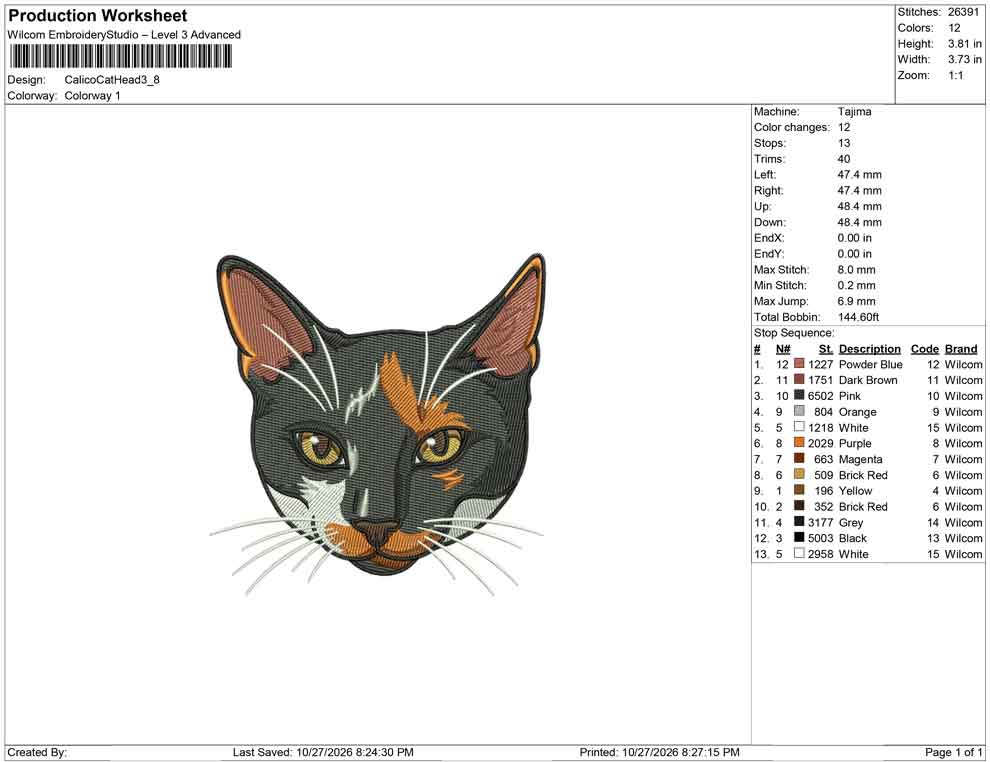Click the swatch for stop 13, White 2958
990x762 pixels.
tap(799, 554)
